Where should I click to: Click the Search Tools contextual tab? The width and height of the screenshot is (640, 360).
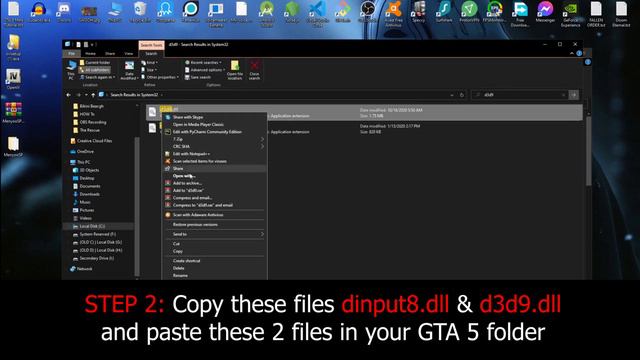151,45
